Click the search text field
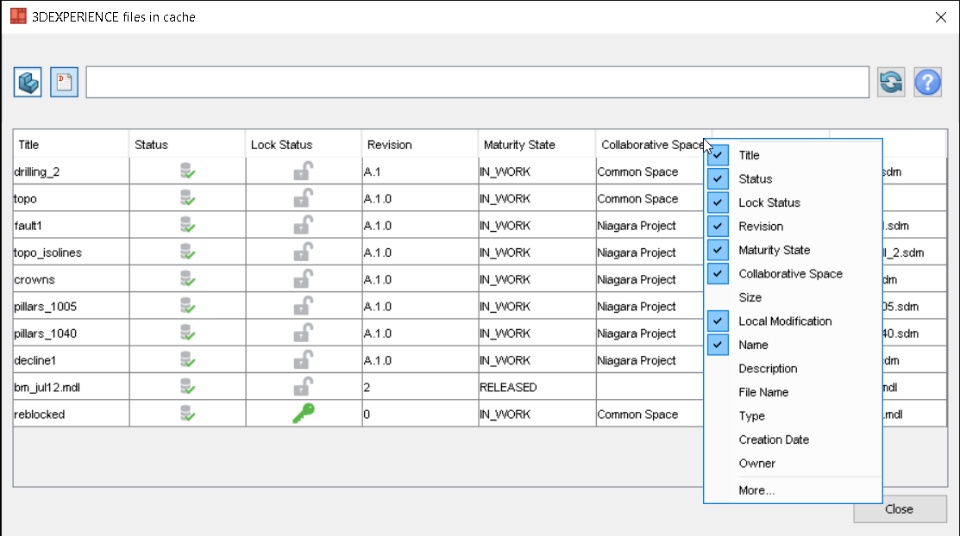960x536 pixels. [x=477, y=82]
